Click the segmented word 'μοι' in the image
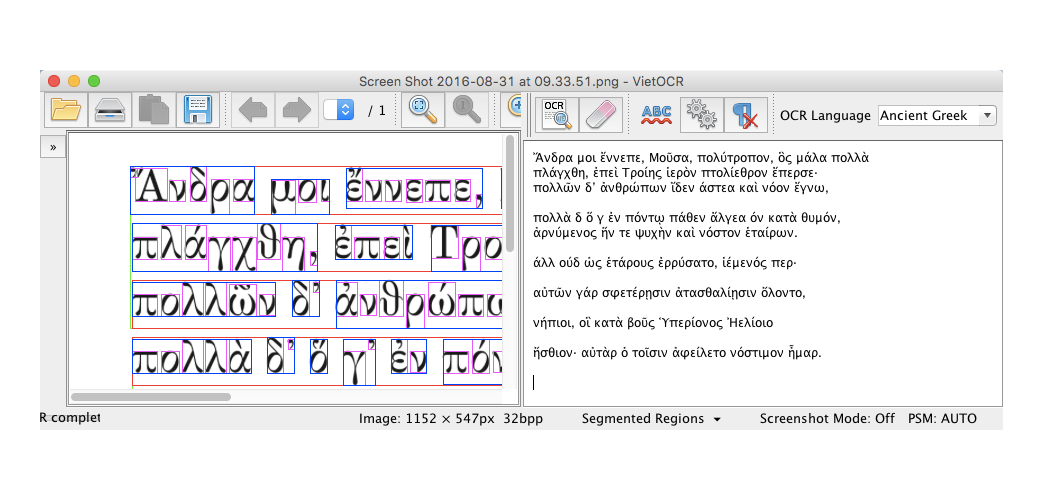Screen dimensions: 1043x500 (301, 197)
